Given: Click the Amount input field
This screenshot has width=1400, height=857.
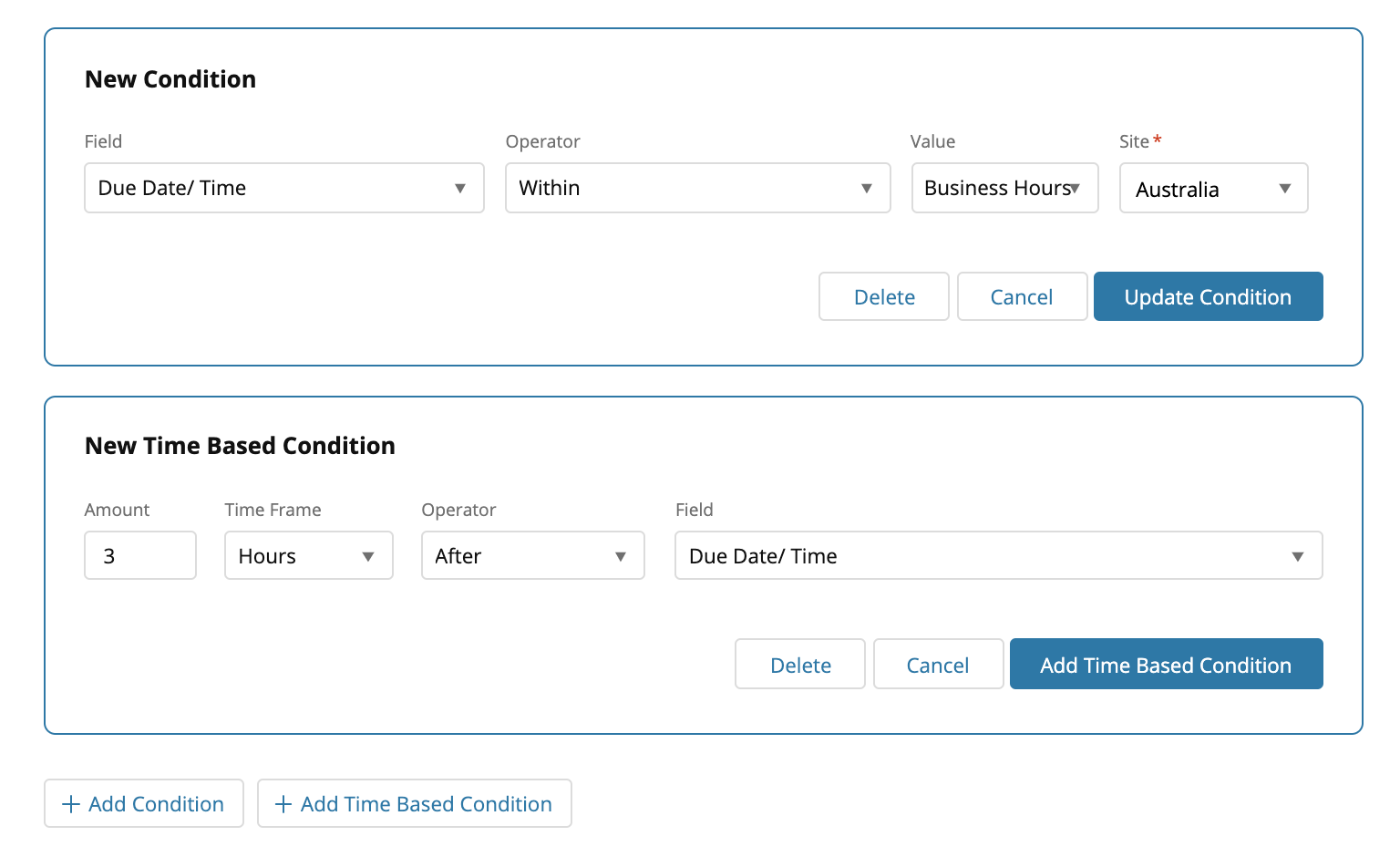Looking at the screenshot, I should tap(140, 556).
